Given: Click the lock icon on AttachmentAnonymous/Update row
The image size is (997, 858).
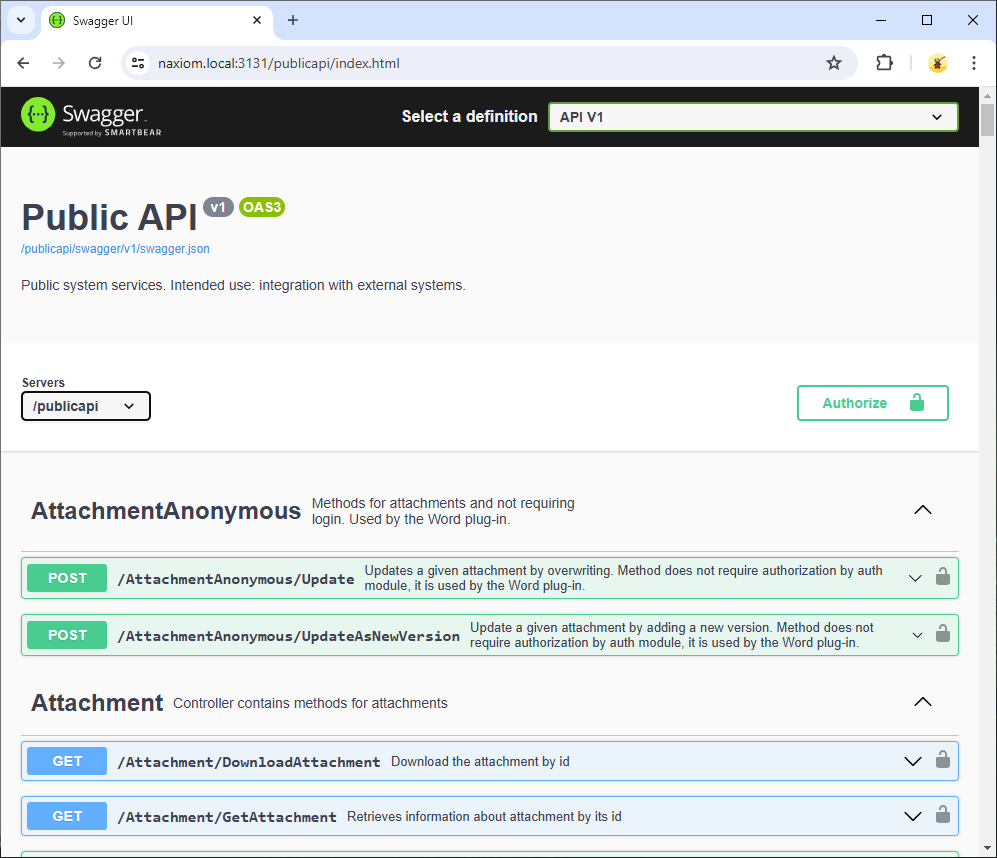Looking at the screenshot, I should click(942, 577).
